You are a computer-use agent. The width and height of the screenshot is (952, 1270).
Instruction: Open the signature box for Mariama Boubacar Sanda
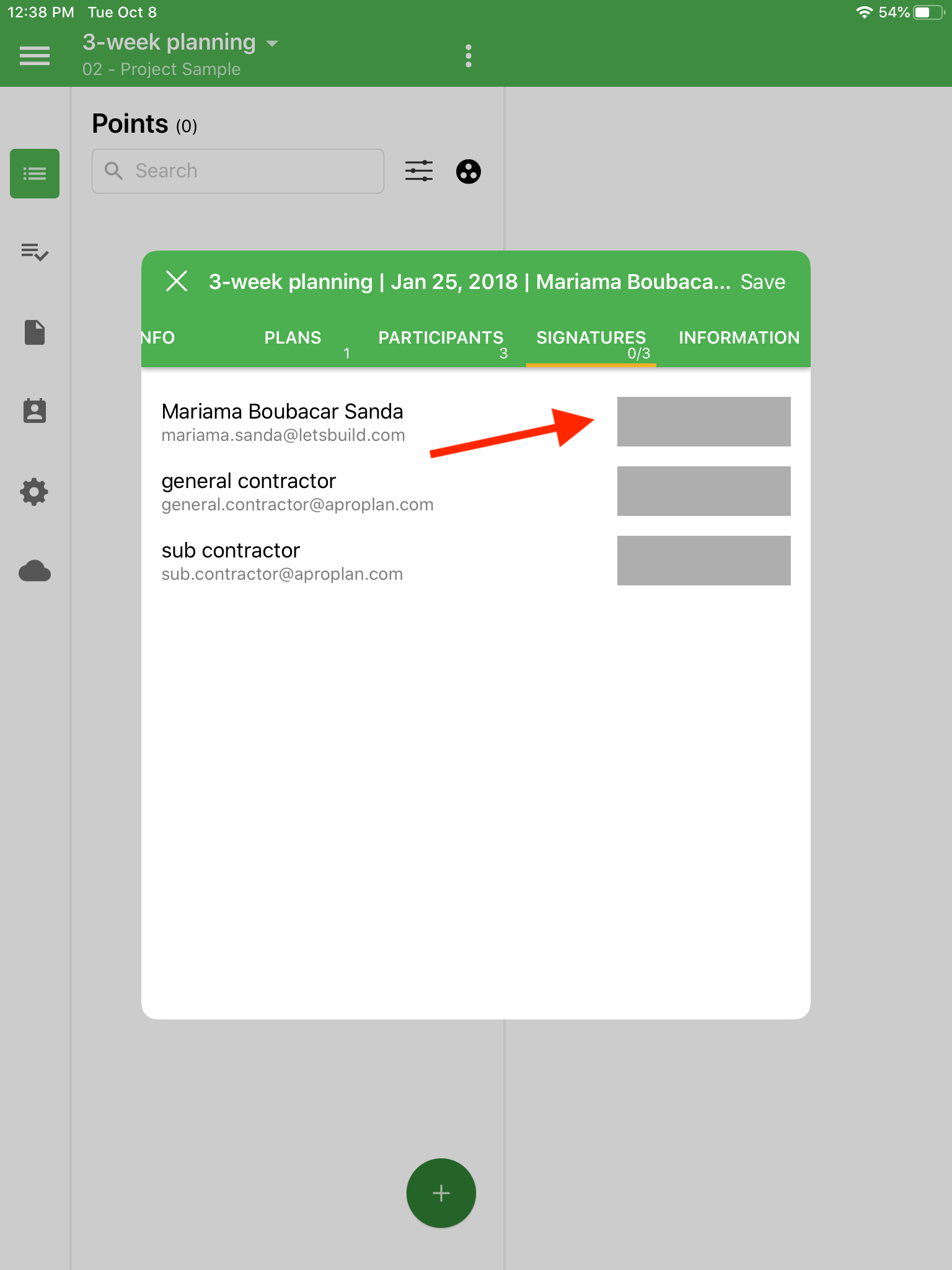click(x=704, y=422)
